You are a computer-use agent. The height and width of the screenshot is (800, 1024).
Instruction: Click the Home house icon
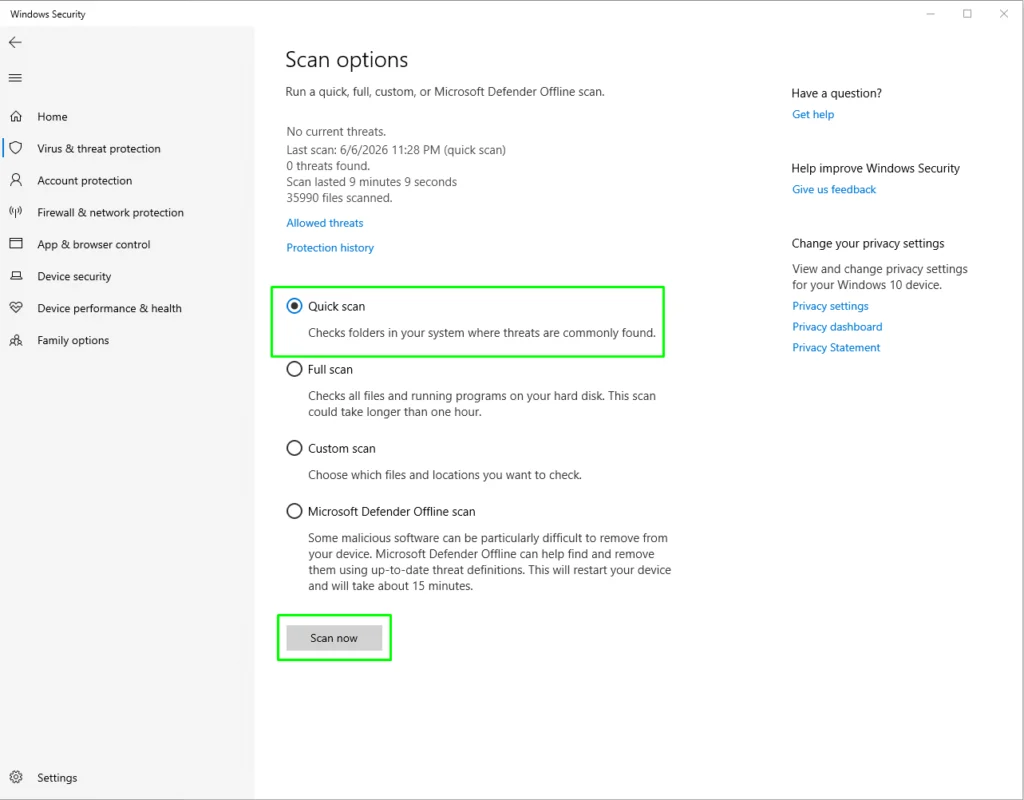coord(16,116)
